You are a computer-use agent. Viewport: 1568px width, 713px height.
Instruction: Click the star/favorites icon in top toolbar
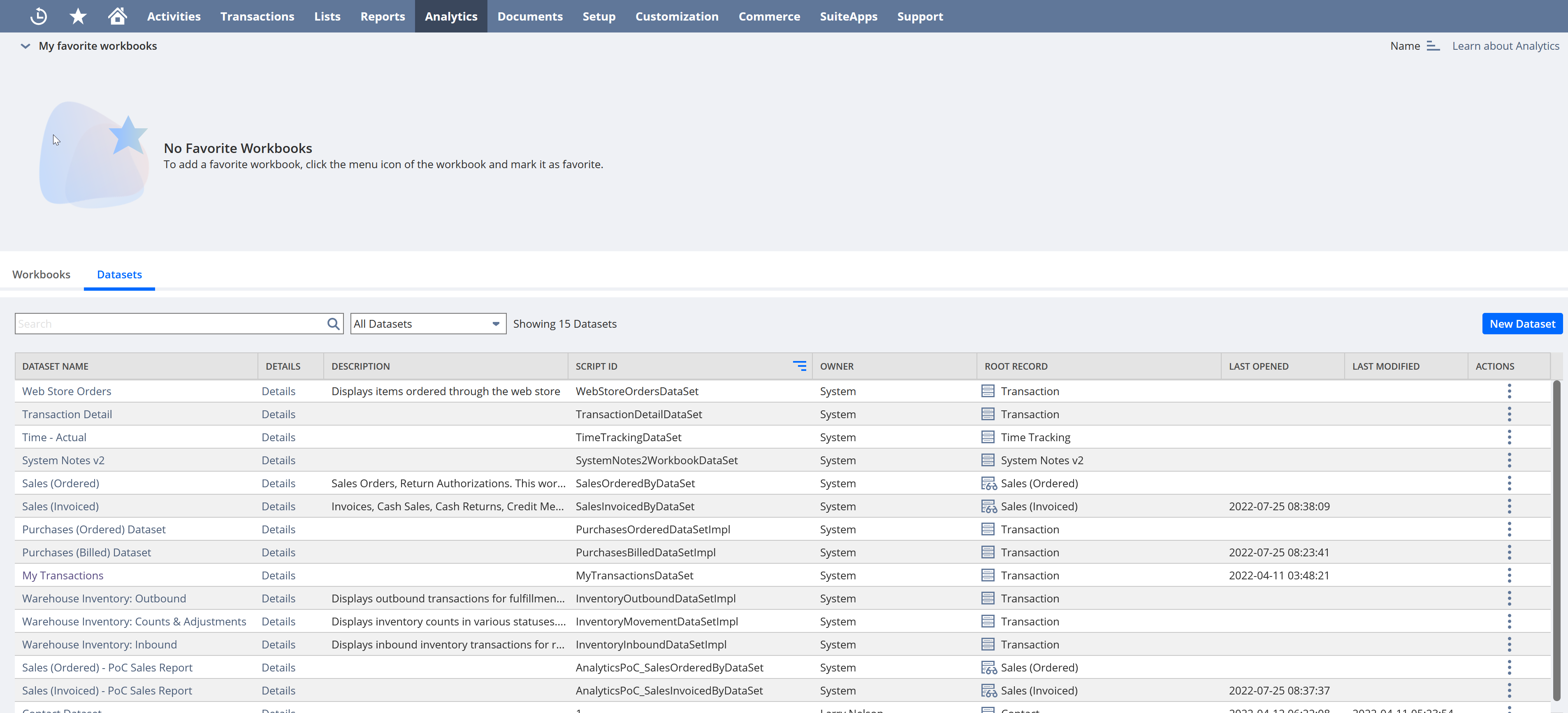[80, 16]
